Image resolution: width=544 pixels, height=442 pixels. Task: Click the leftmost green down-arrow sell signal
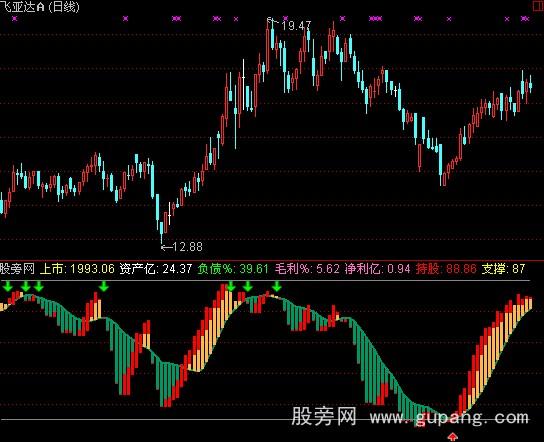coord(8,287)
